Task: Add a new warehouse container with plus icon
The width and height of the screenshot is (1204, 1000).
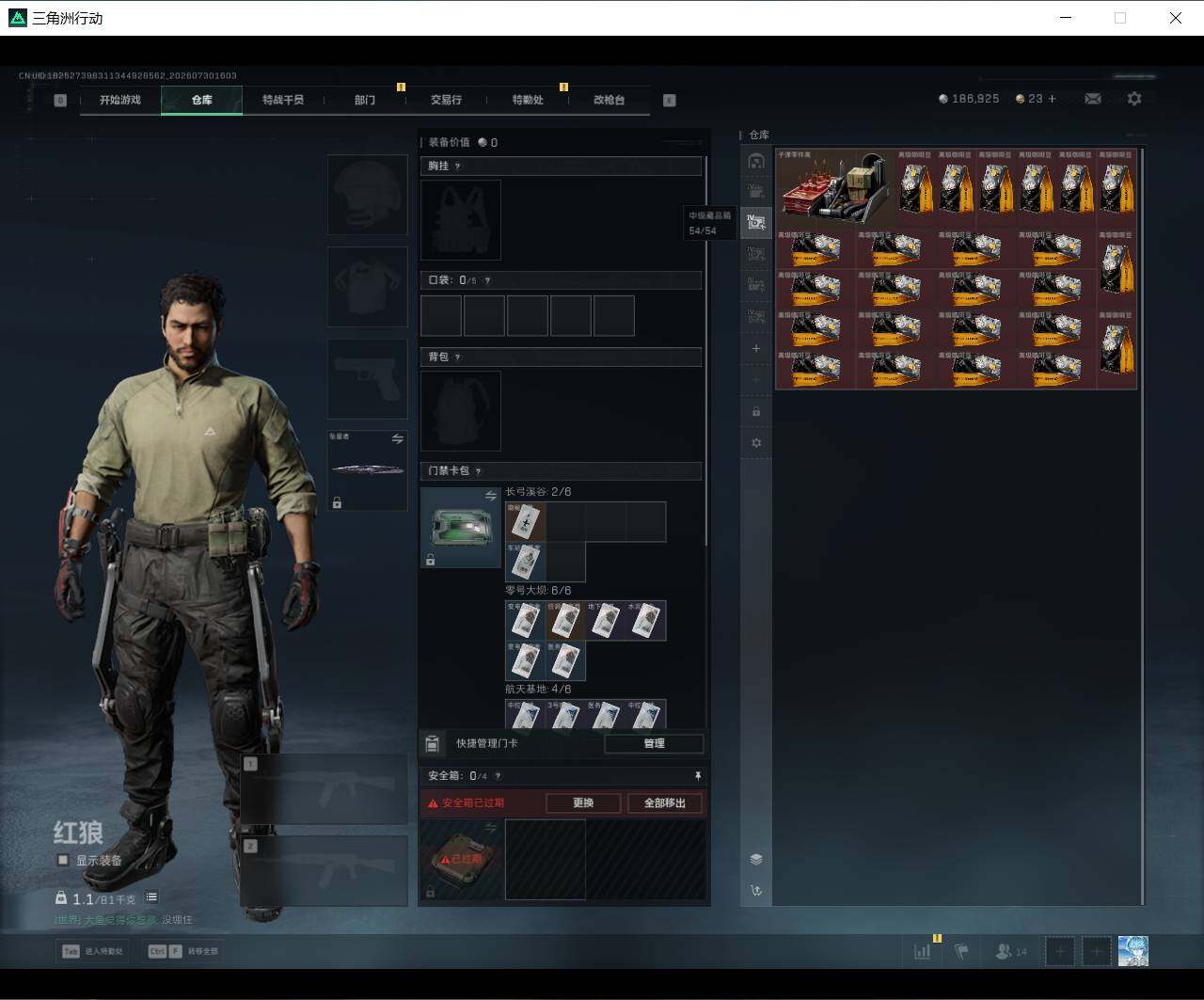Action: tap(756, 349)
